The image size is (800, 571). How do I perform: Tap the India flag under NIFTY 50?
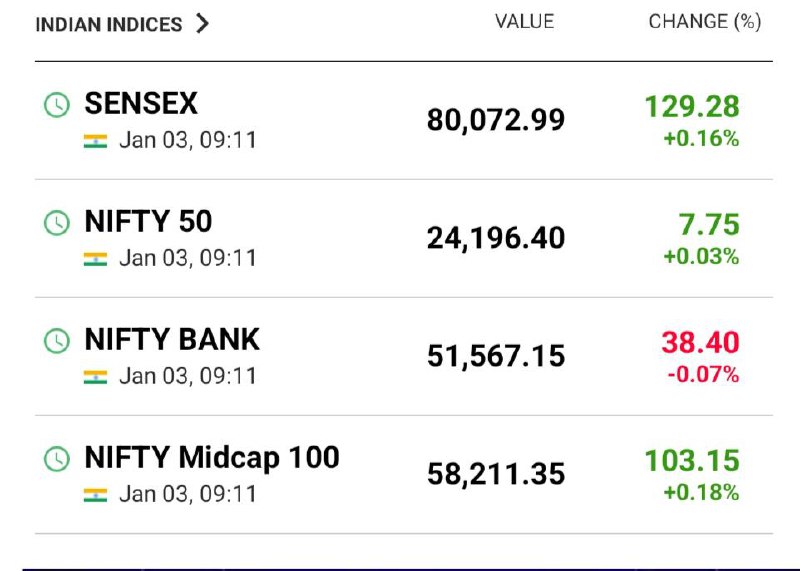[x=95, y=259]
